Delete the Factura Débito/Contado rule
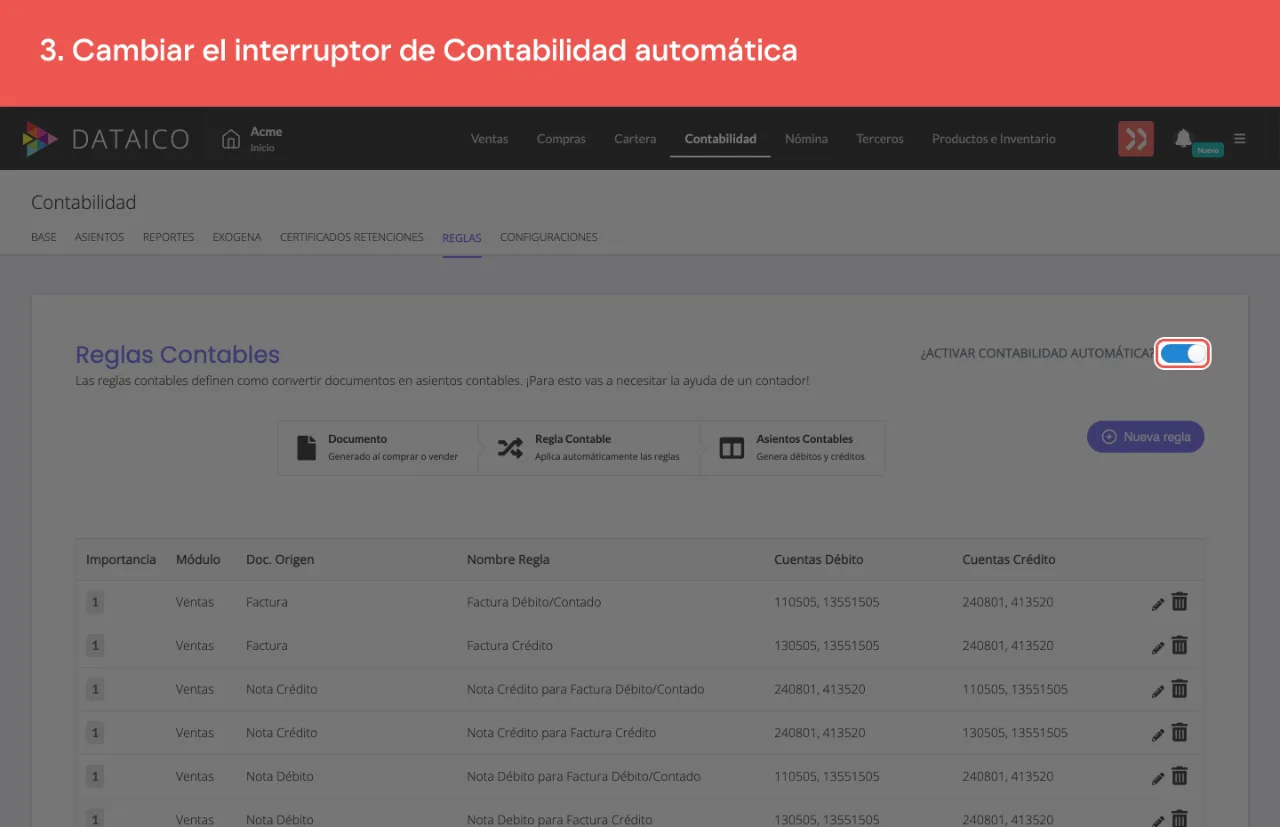This screenshot has height=827, width=1280. 1180,602
